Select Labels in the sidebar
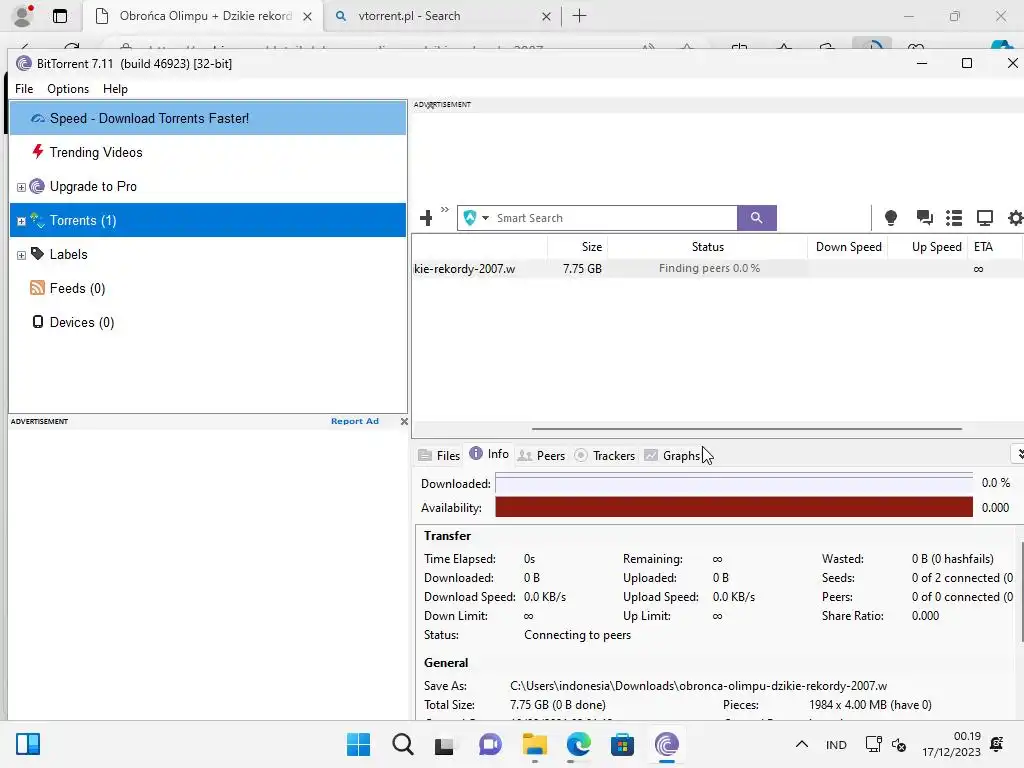 point(69,254)
